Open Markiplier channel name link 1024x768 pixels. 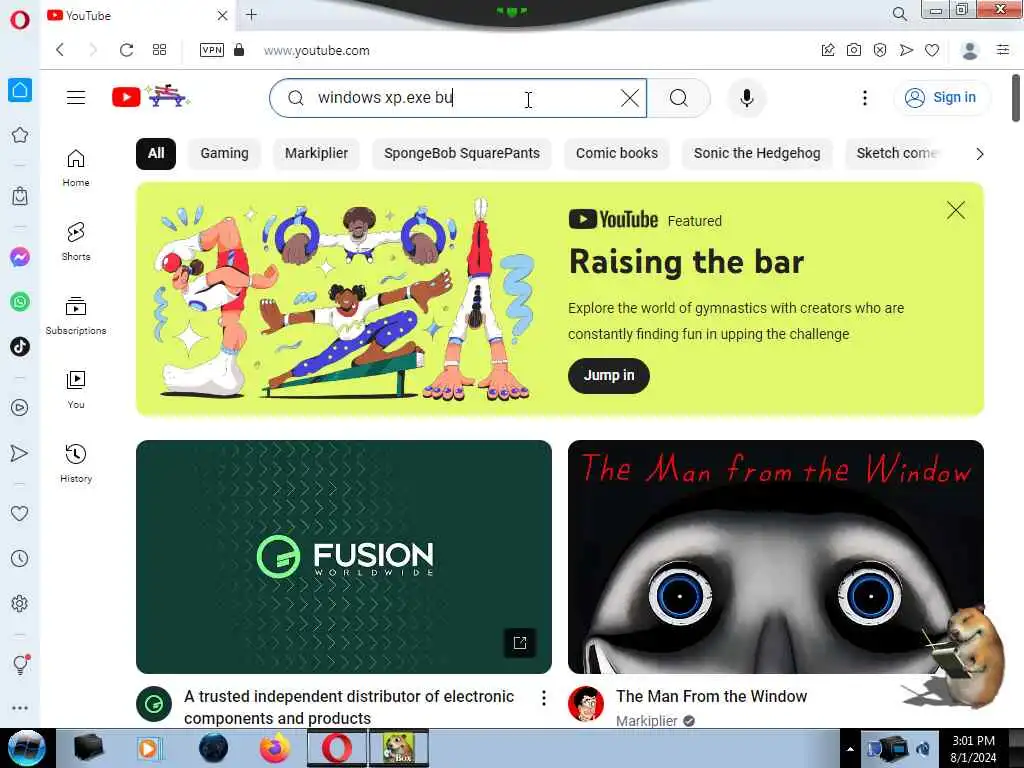(647, 720)
